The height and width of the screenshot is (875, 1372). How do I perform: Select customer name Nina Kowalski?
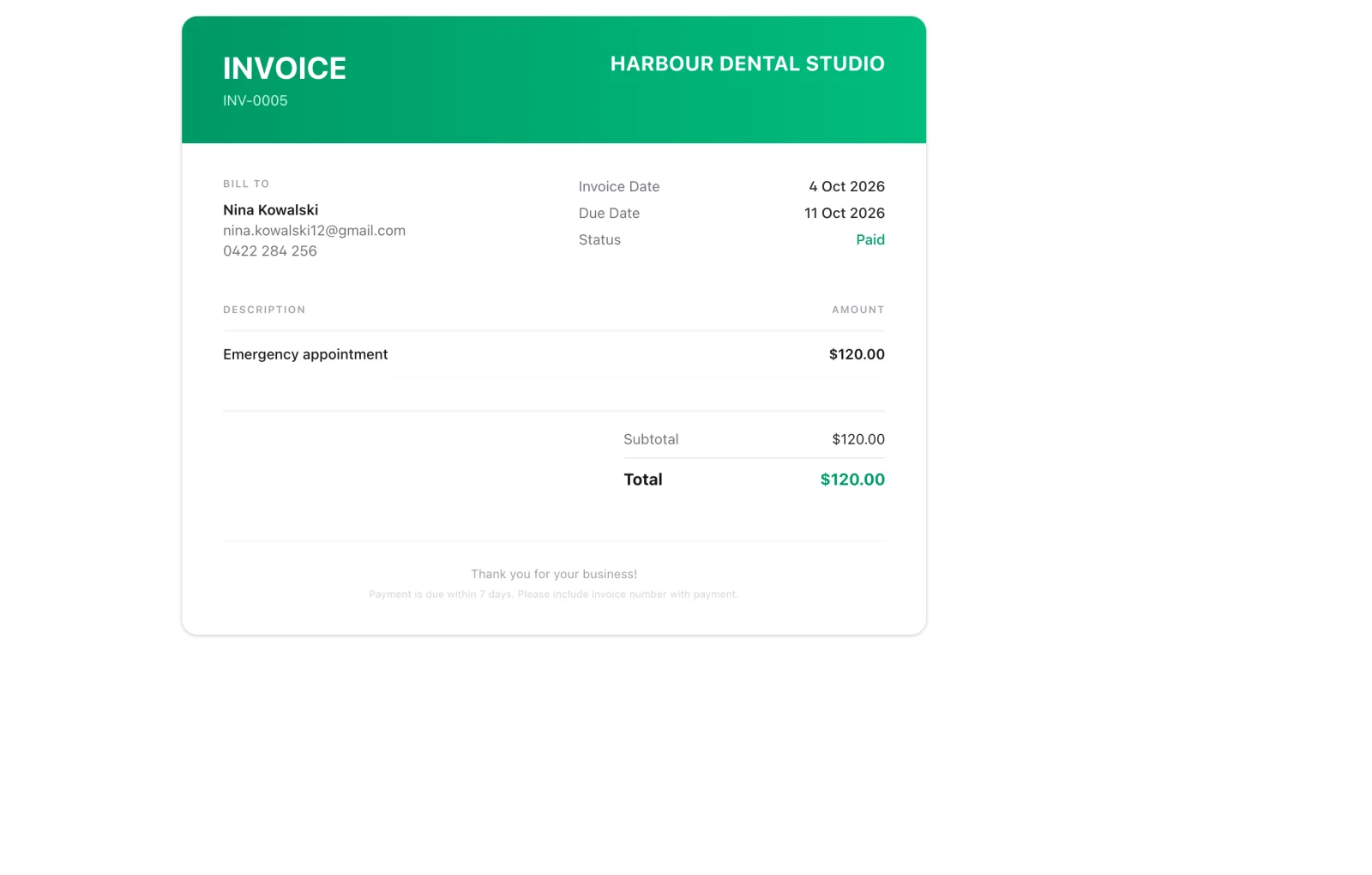coord(270,210)
